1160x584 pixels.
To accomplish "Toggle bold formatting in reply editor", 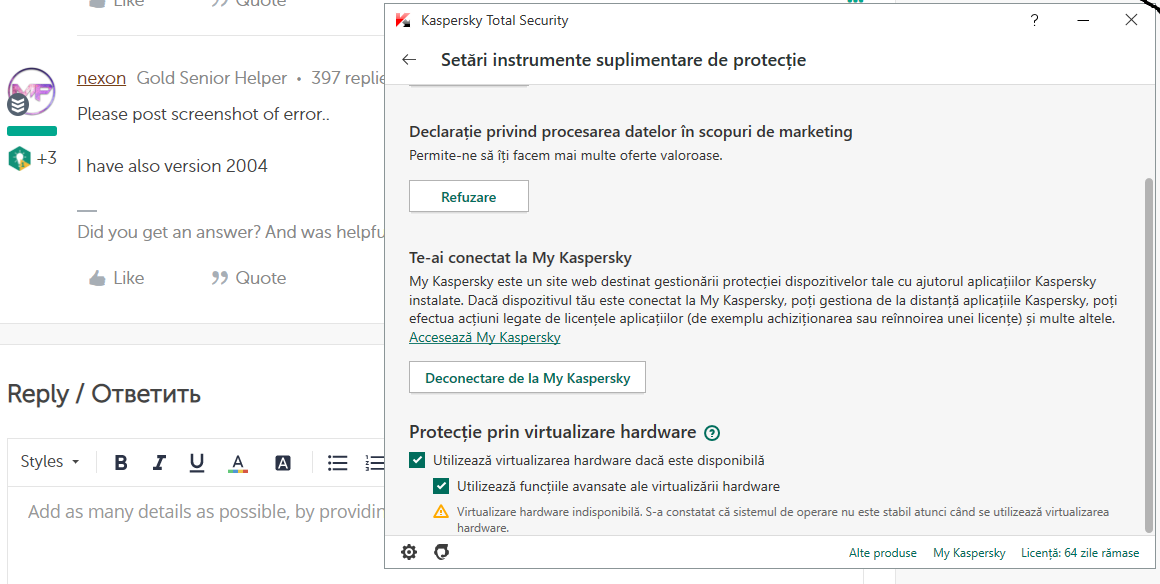I will click(x=121, y=462).
